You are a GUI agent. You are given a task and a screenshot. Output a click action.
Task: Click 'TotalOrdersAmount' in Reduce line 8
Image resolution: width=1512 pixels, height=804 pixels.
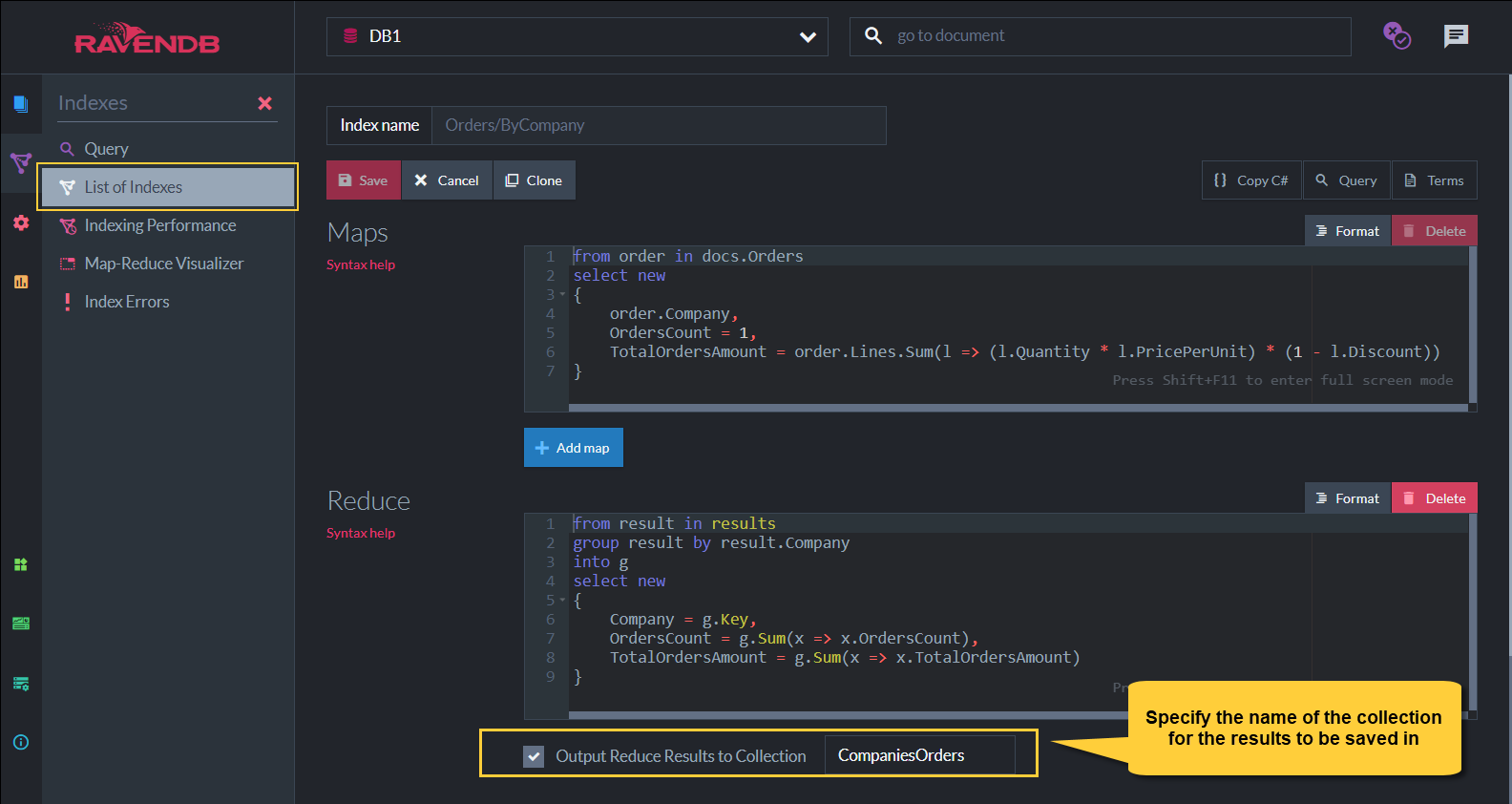pos(688,657)
